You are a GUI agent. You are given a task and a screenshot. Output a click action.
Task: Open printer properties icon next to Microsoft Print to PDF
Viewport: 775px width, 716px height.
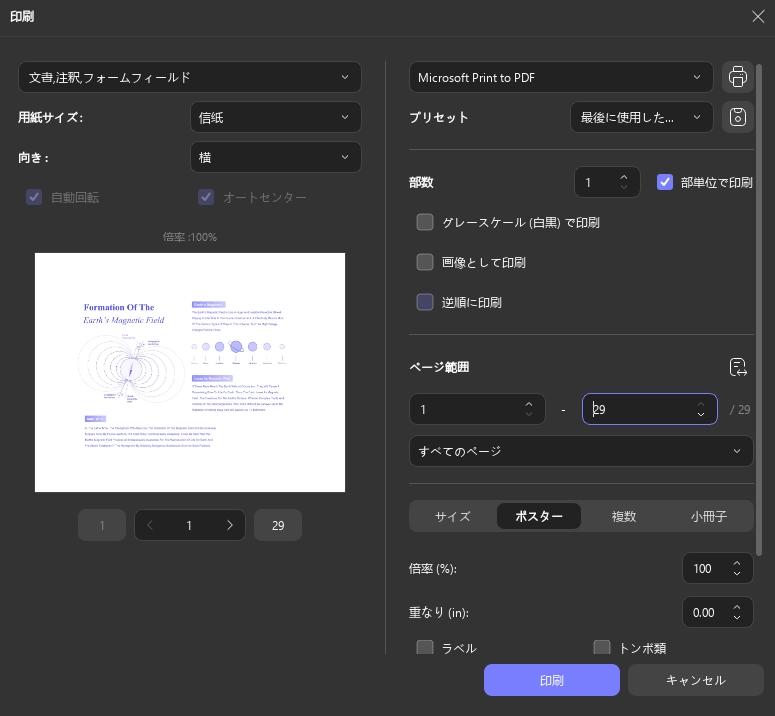[737, 77]
